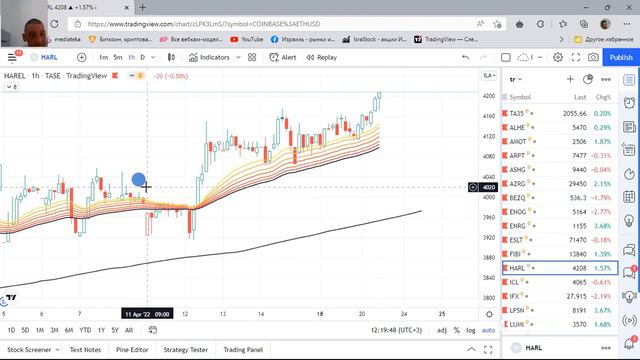Open the news sidebar icon
Screen dimensions: 640x360
pos(629,127)
